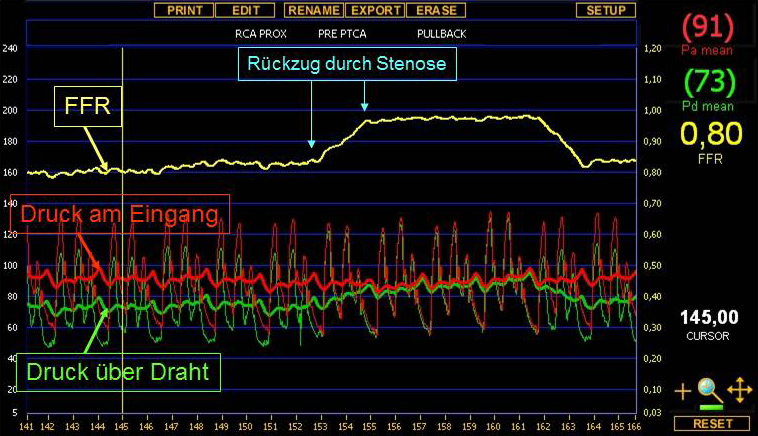
Task: Select the crosshair cursor tool
Action: click(683, 391)
